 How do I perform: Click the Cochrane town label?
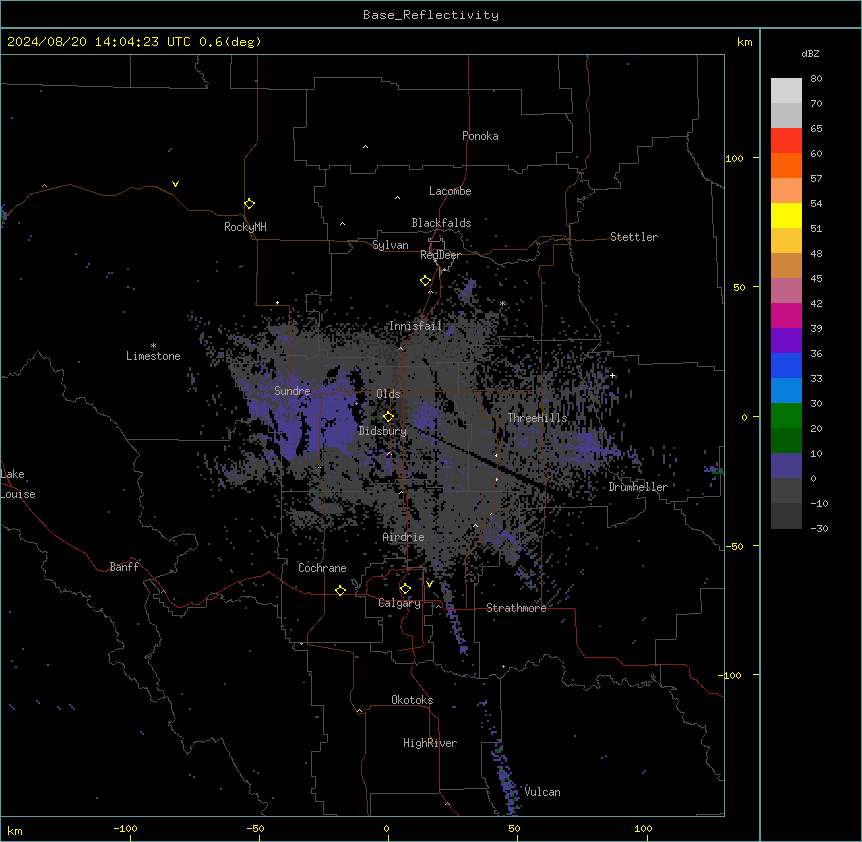coord(322,568)
